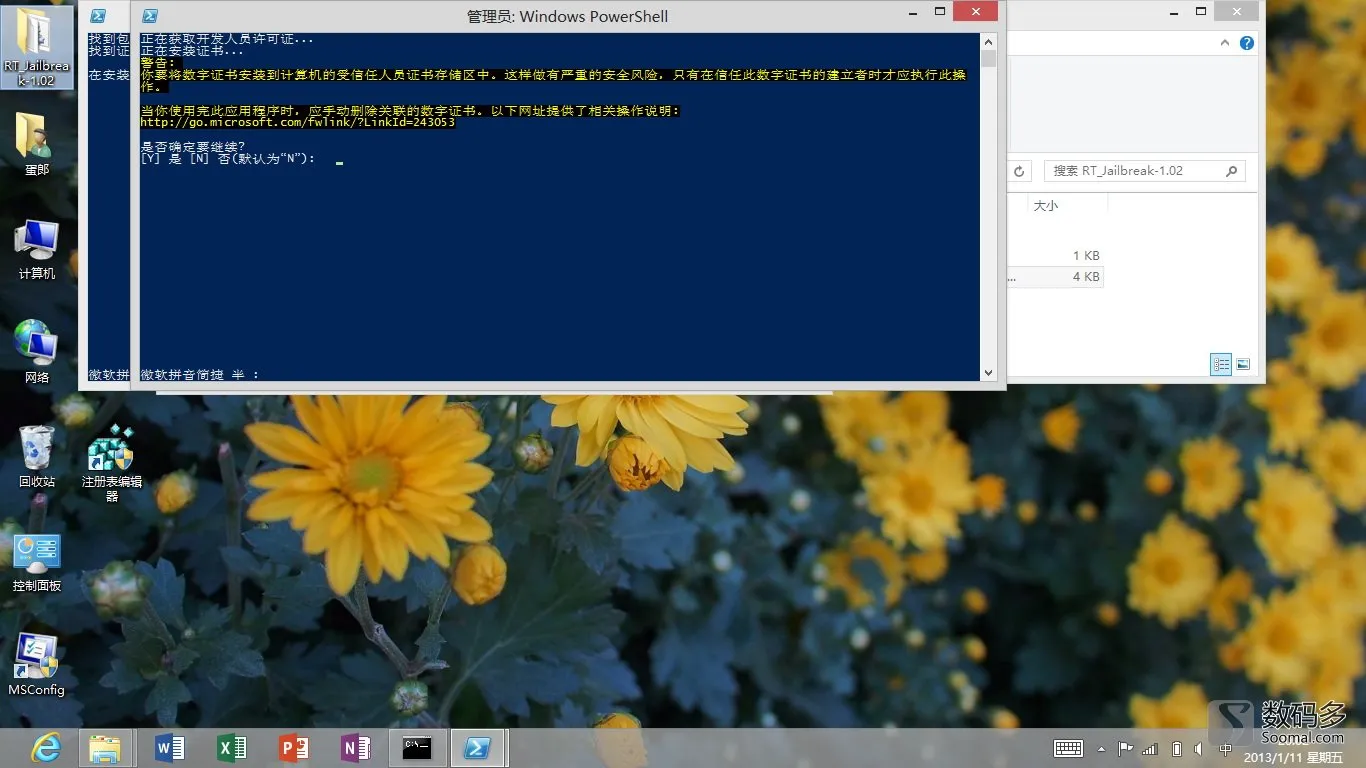Open Explorer help question mark icon
1366x768 pixels.
click(1247, 43)
